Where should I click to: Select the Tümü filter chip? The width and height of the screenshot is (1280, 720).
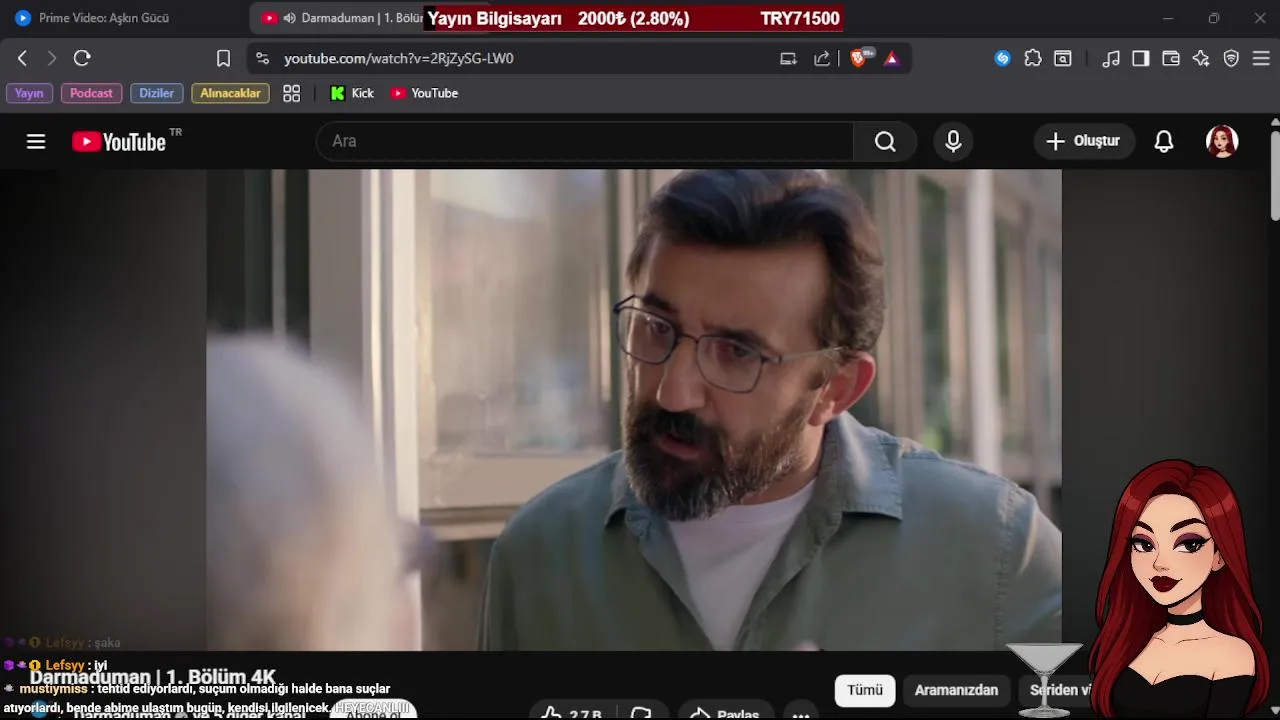tap(865, 690)
